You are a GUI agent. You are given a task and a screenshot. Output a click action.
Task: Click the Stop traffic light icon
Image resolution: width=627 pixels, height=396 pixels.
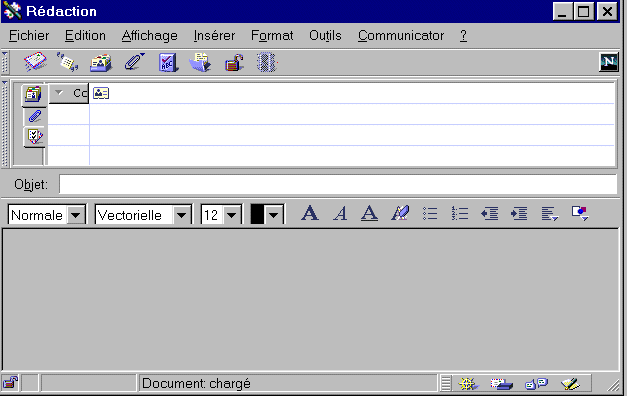(x=266, y=62)
